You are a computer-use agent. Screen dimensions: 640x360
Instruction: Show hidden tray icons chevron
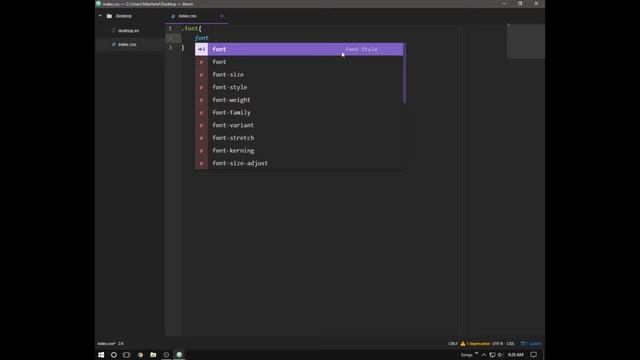click(x=484, y=355)
